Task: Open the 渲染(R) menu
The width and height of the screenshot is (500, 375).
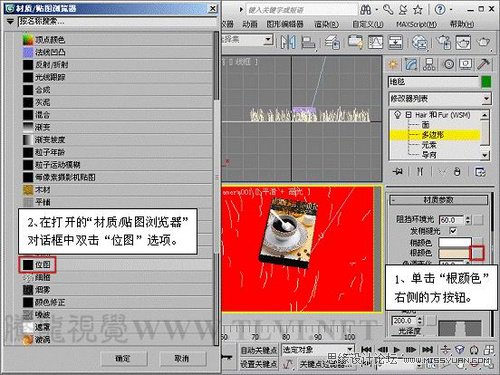Action: pos(326,24)
